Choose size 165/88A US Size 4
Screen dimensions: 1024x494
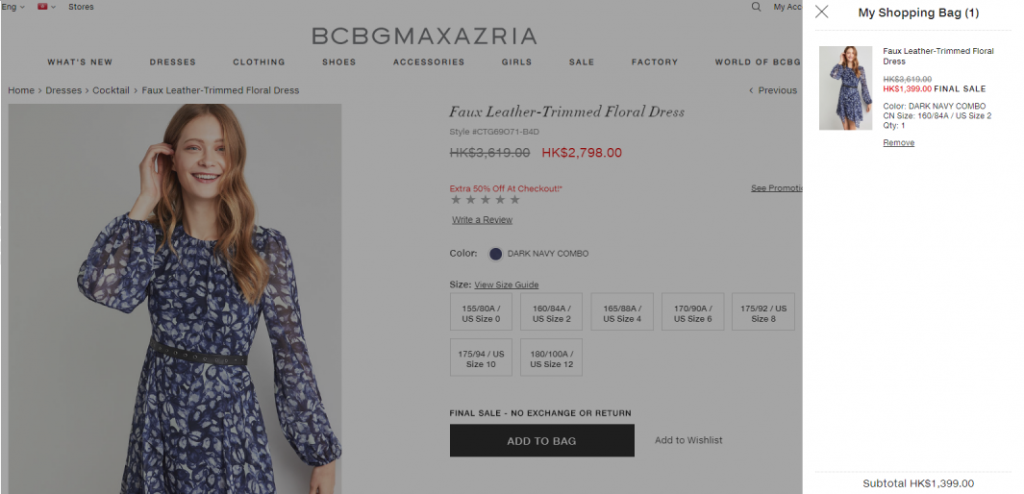click(622, 312)
